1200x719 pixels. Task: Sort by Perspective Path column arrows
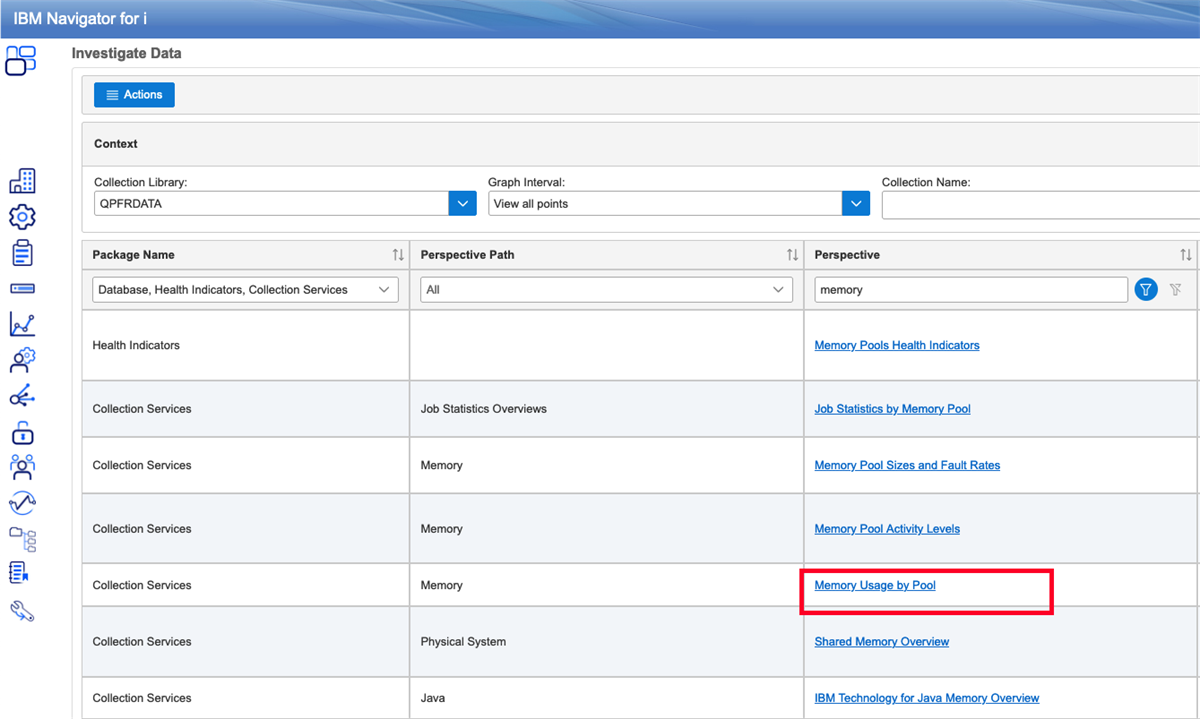click(x=792, y=255)
